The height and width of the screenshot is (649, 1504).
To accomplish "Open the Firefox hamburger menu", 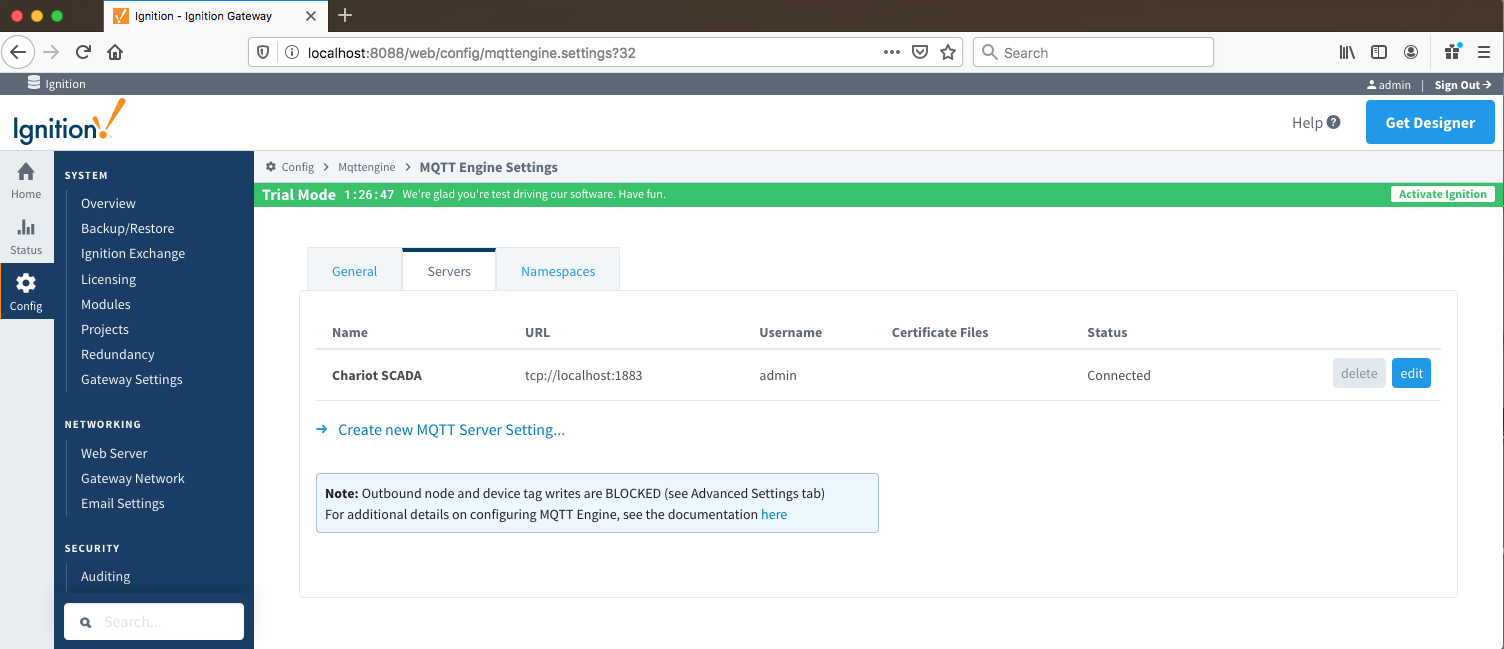I will click(1484, 52).
